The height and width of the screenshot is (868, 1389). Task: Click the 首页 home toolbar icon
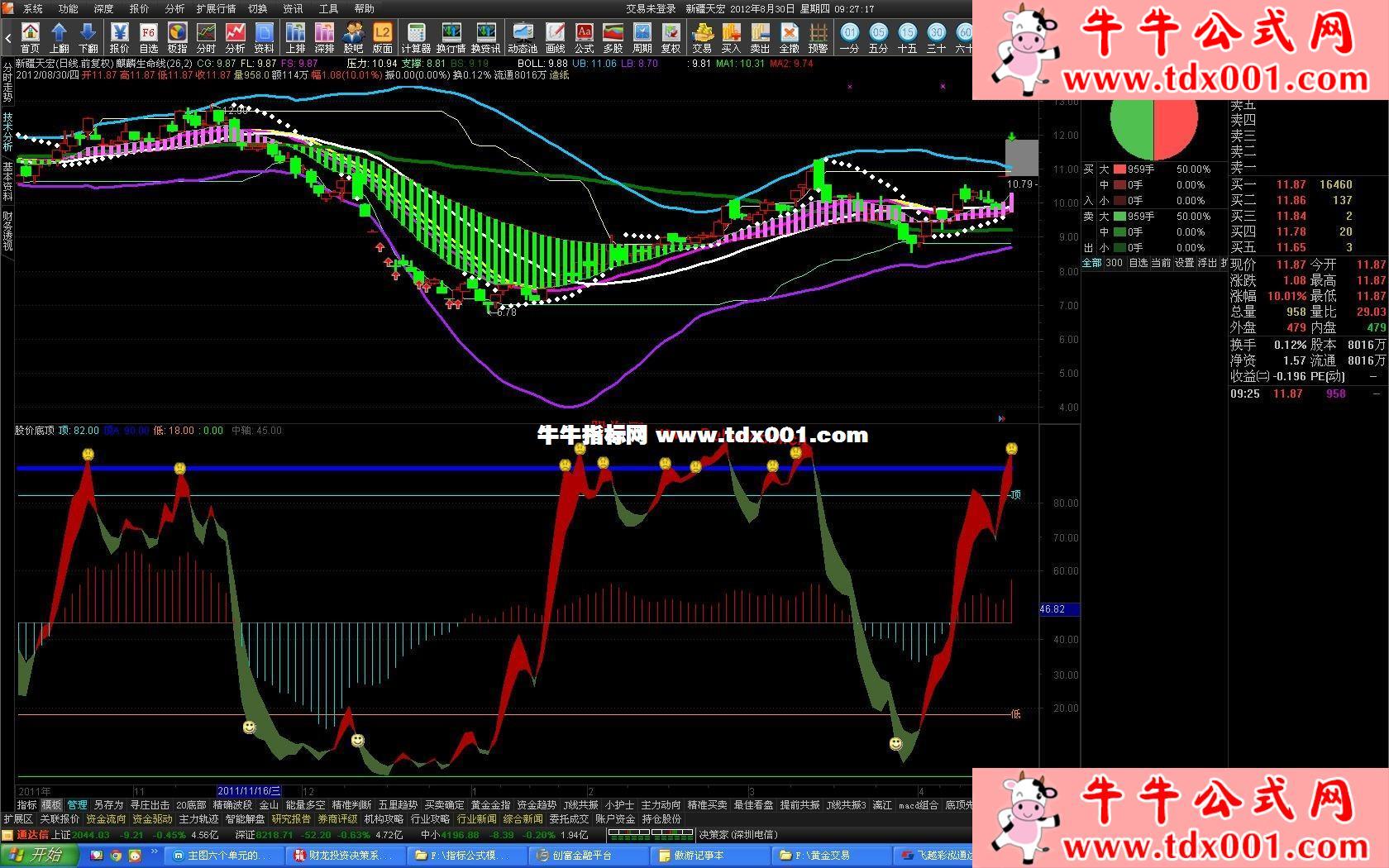tap(30, 38)
